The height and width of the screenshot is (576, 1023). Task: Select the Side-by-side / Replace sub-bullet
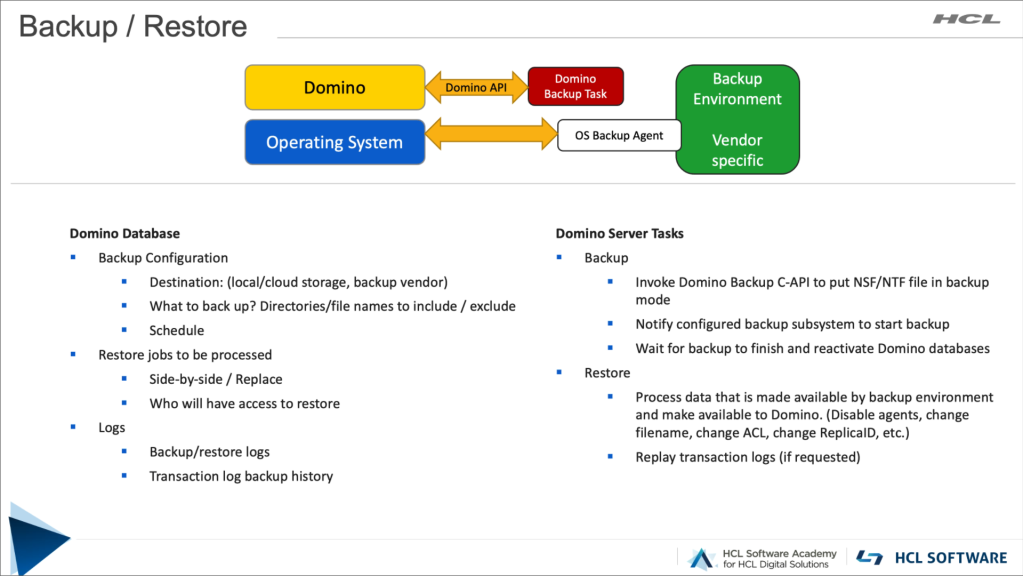click(x=215, y=379)
